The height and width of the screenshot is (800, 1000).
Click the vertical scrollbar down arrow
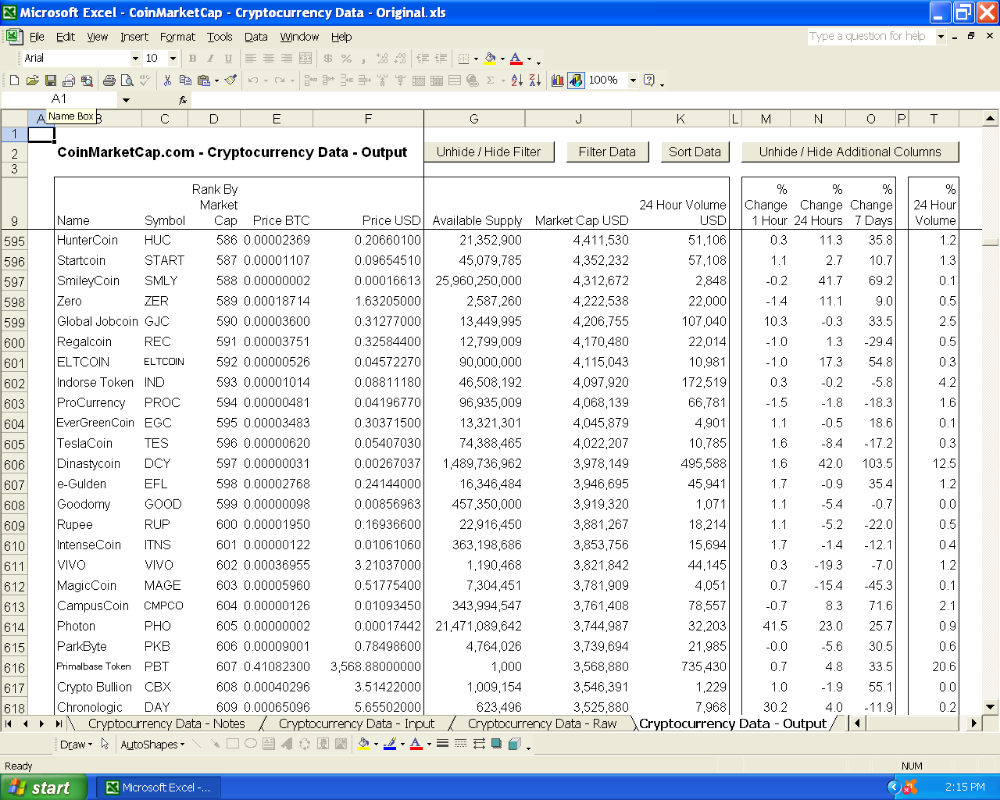pos(990,707)
